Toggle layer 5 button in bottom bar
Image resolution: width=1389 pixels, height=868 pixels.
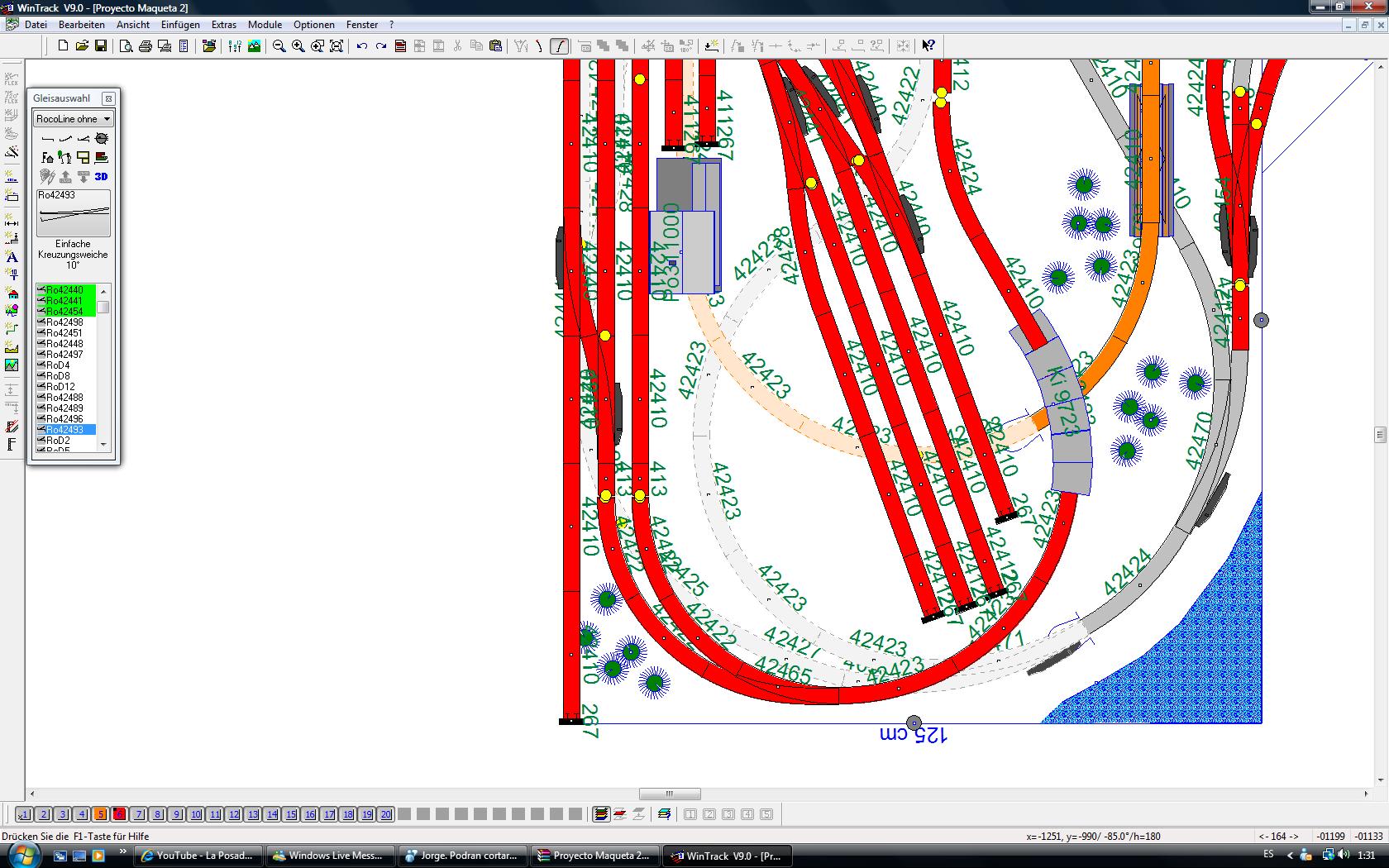(x=101, y=814)
